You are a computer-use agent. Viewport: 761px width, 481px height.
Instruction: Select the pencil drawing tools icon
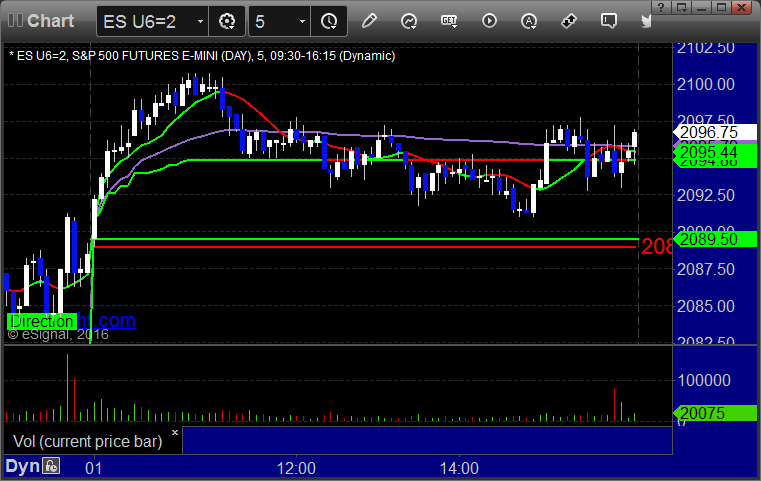[x=369, y=21]
